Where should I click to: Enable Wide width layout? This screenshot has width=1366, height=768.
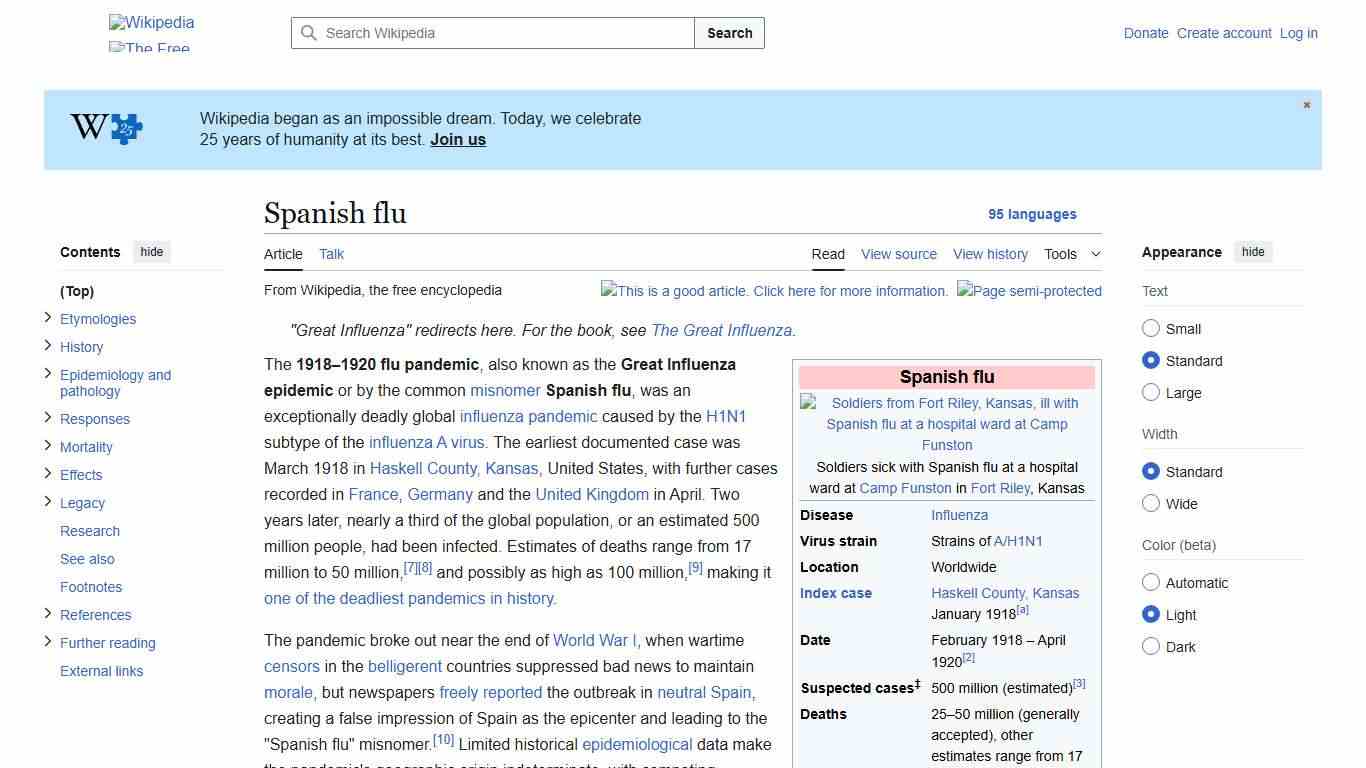(x=1151, y=503)
